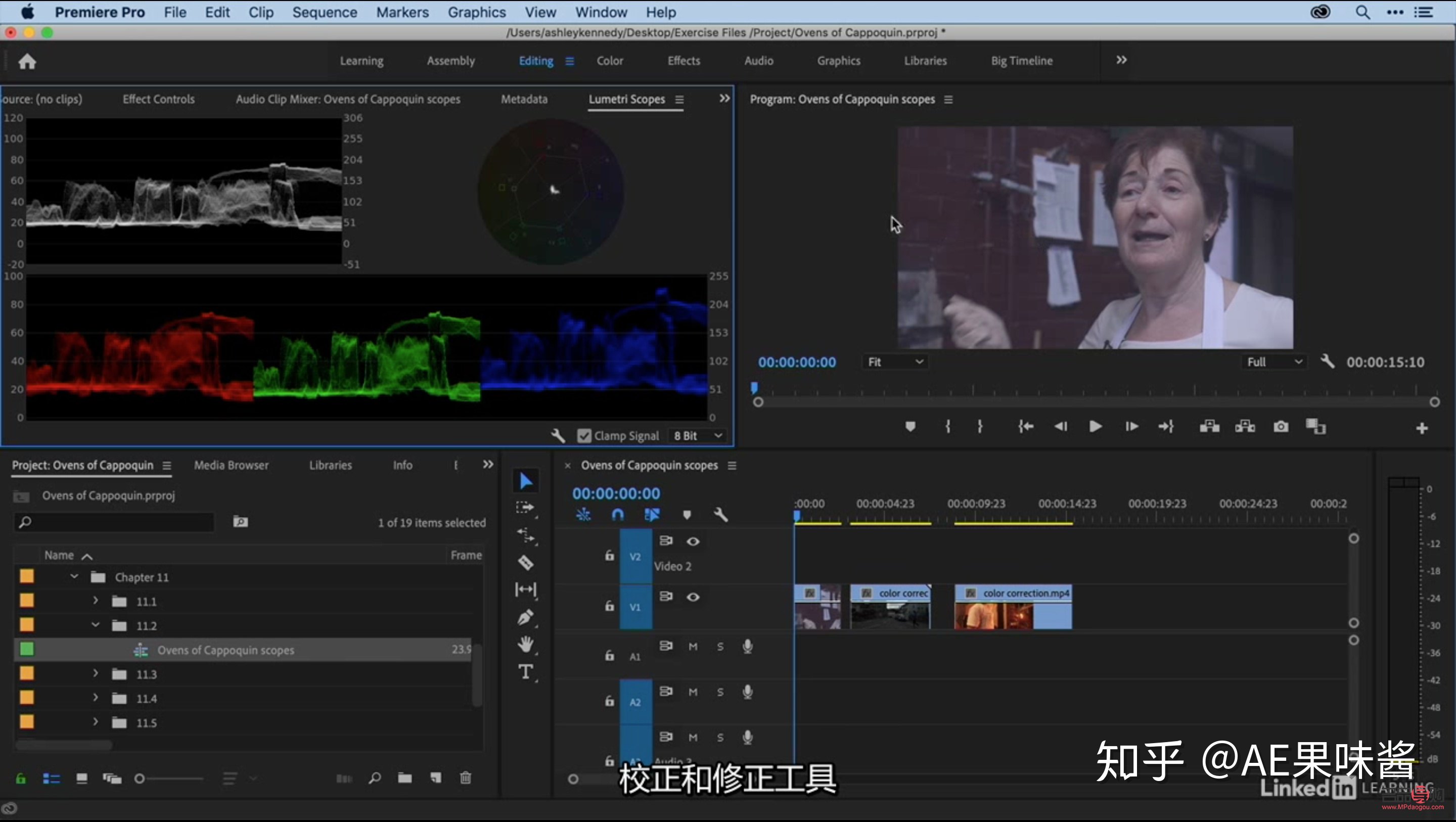
Task: Select the Razor tool
Action: (x=525, y=563)
